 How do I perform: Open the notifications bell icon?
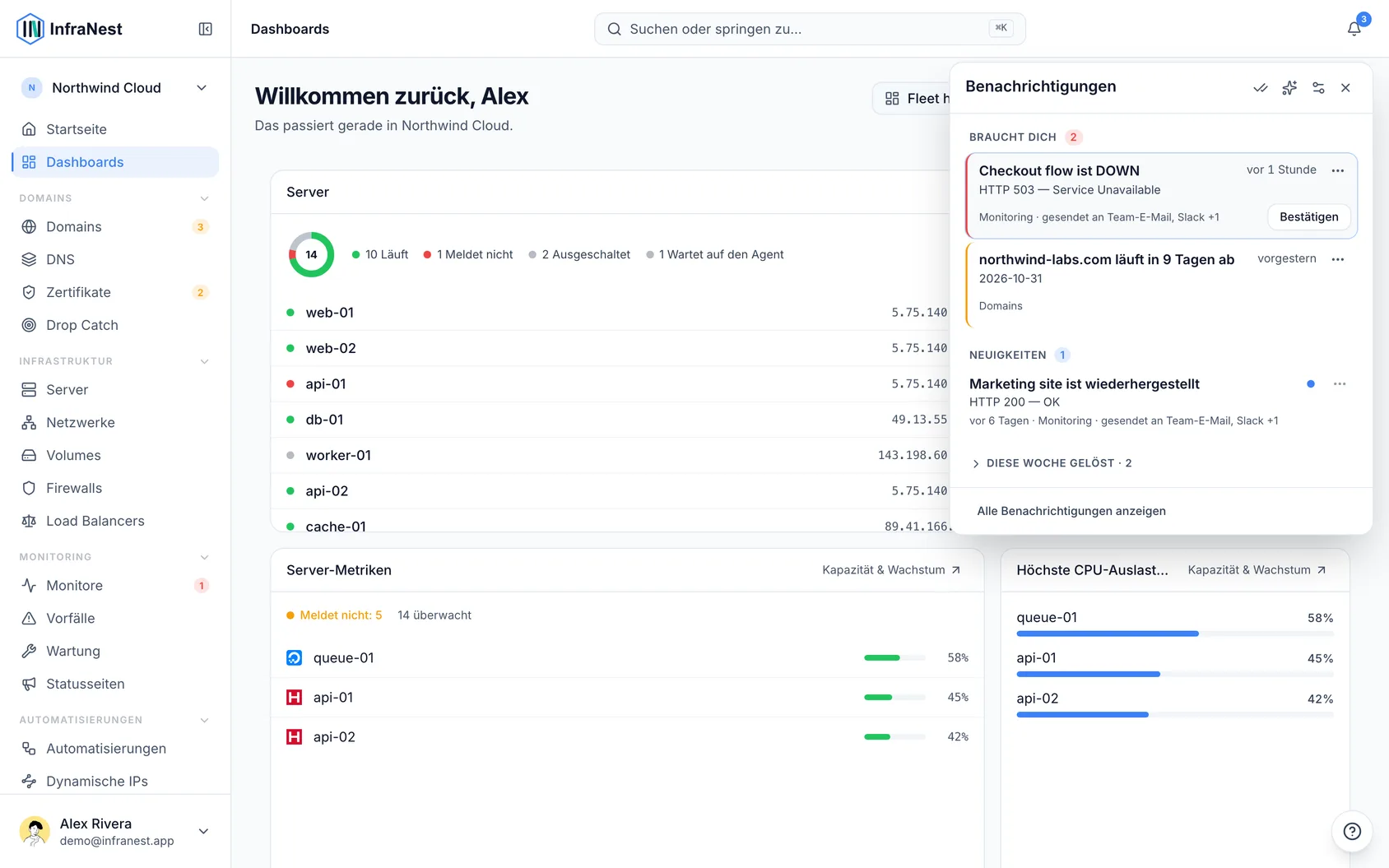[x=1354, y=29]
